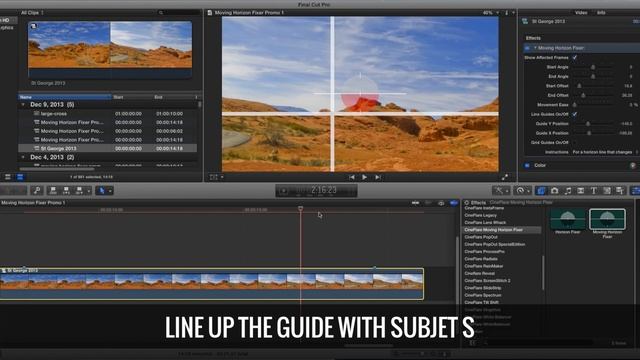Image resolution: width=640 pixels, height=360 pixels.
Task: Open the viewer display options menu
Action: point(509,13)
